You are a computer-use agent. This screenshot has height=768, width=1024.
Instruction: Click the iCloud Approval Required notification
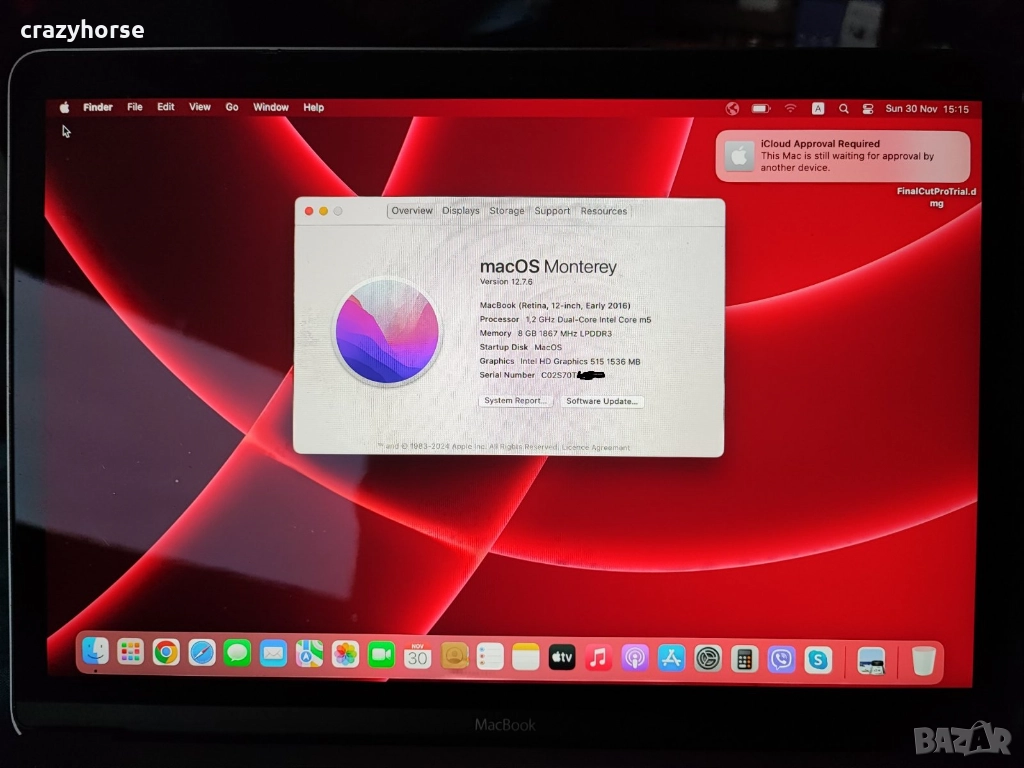point(842,156)
